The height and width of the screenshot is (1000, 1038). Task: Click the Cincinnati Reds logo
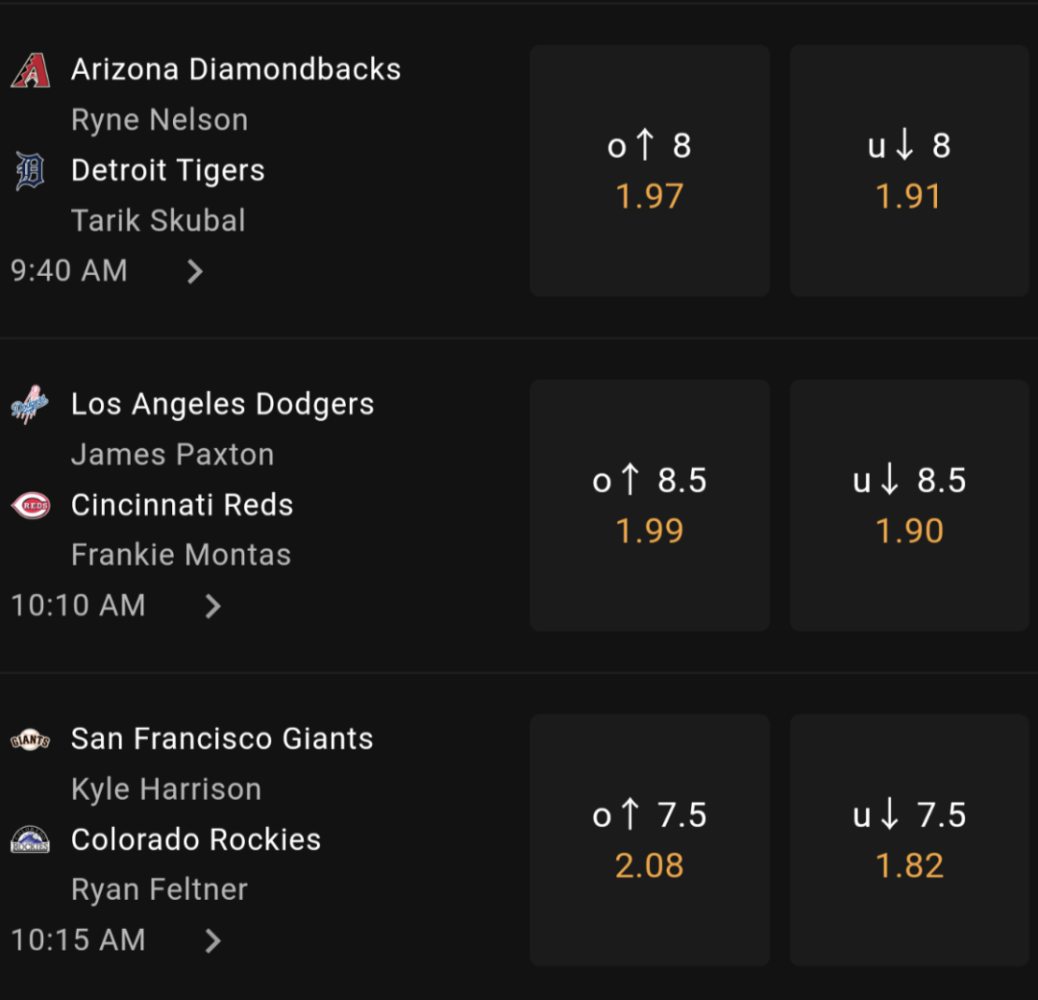pos(30,506)
